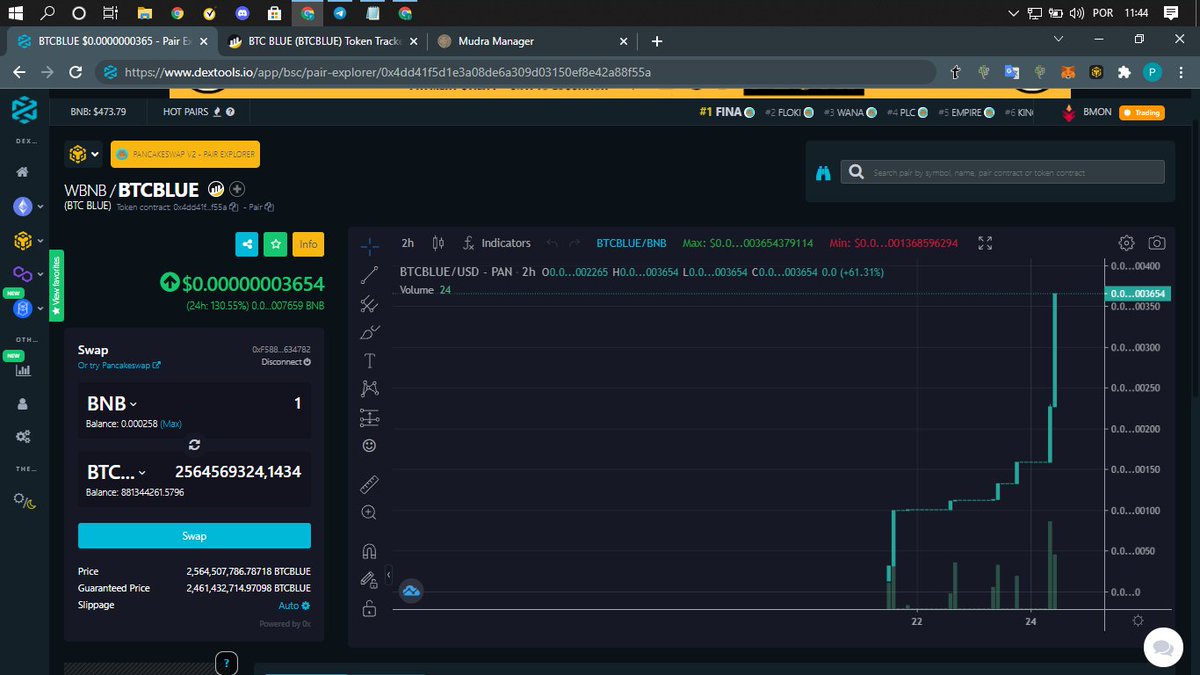Select the pitchfork drawing tool

369,303
